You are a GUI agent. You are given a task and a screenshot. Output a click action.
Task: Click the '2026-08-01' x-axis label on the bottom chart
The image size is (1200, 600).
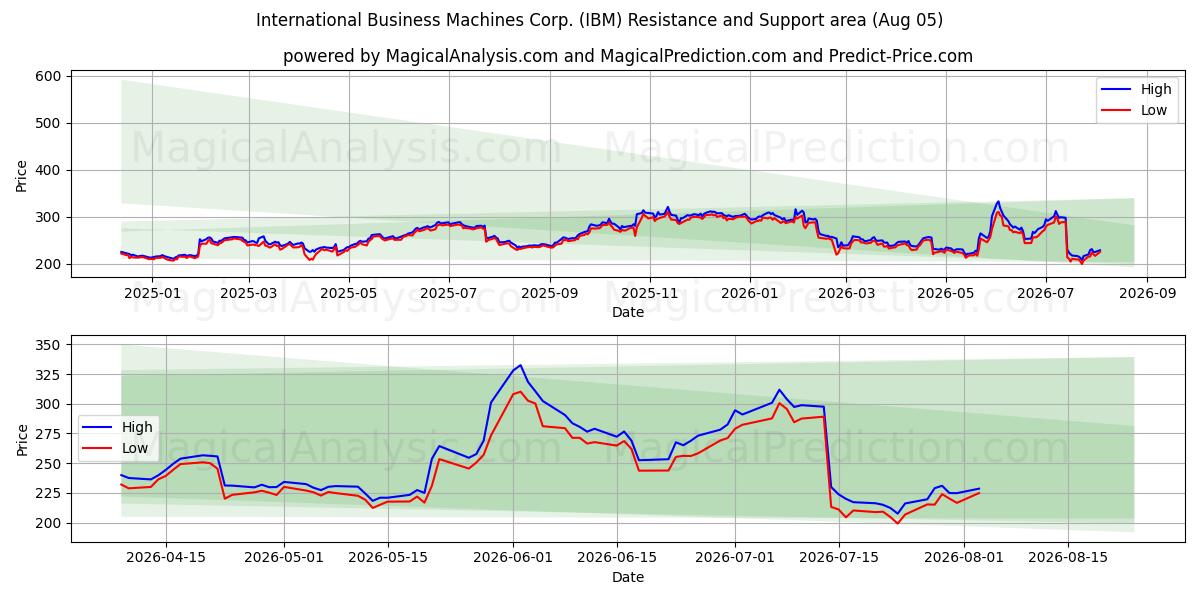(964, 558)
